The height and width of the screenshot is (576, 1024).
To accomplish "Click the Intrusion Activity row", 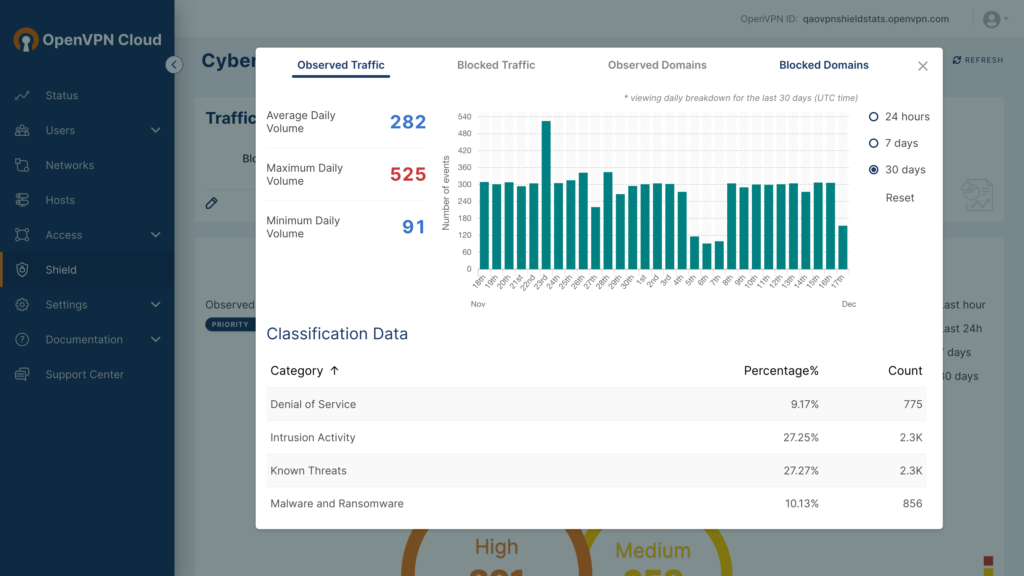I will [x=596, y=438].
